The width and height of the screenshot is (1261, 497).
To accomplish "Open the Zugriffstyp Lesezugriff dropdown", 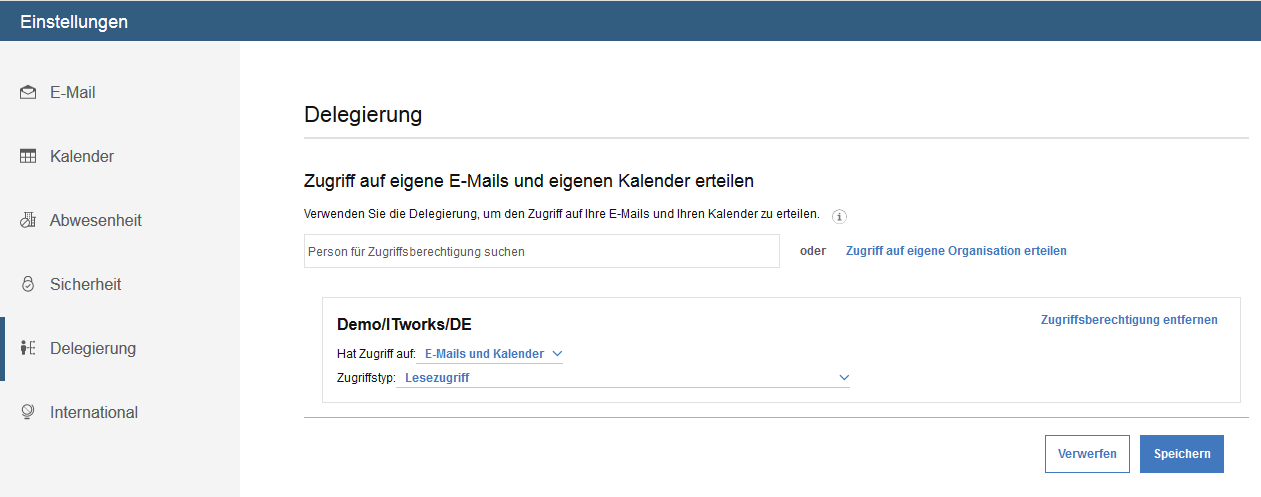I will click(x=626, y=378).
